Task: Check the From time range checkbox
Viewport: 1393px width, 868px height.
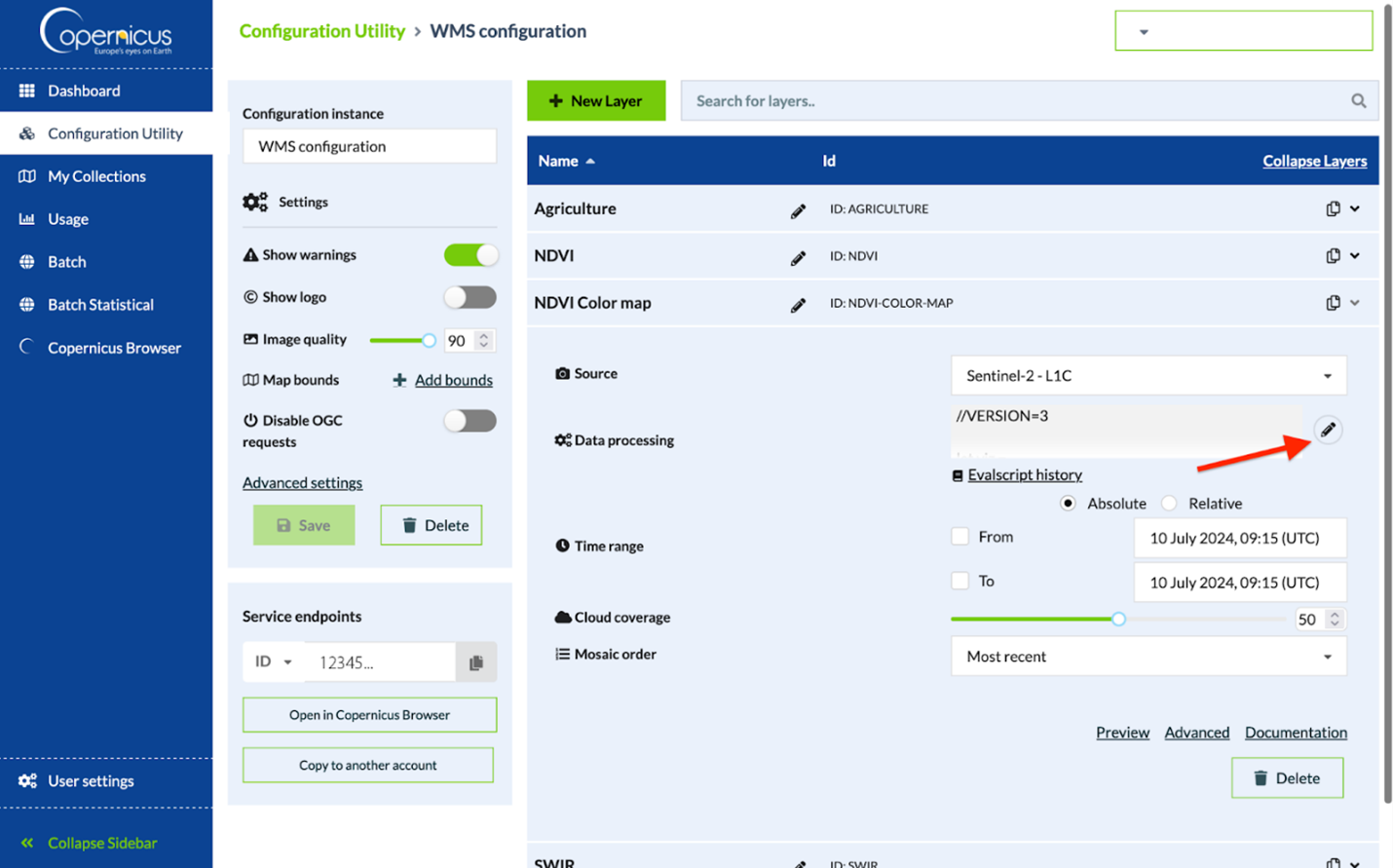Action: [x=960, y=537]
